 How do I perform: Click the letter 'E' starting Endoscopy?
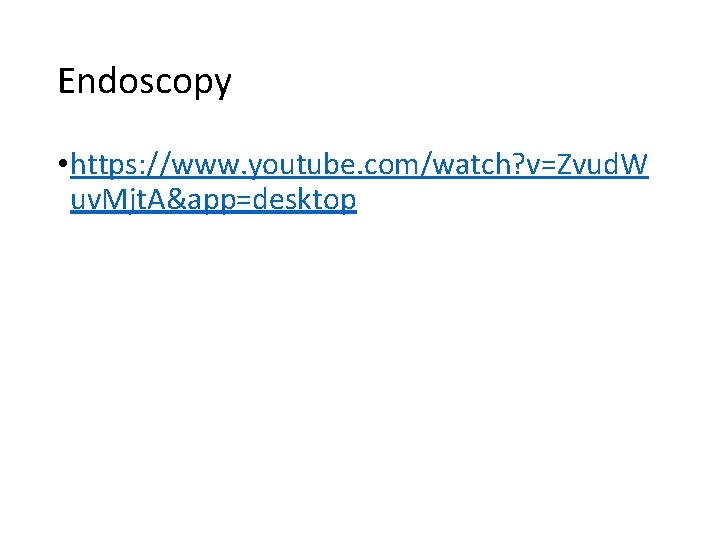66,80
